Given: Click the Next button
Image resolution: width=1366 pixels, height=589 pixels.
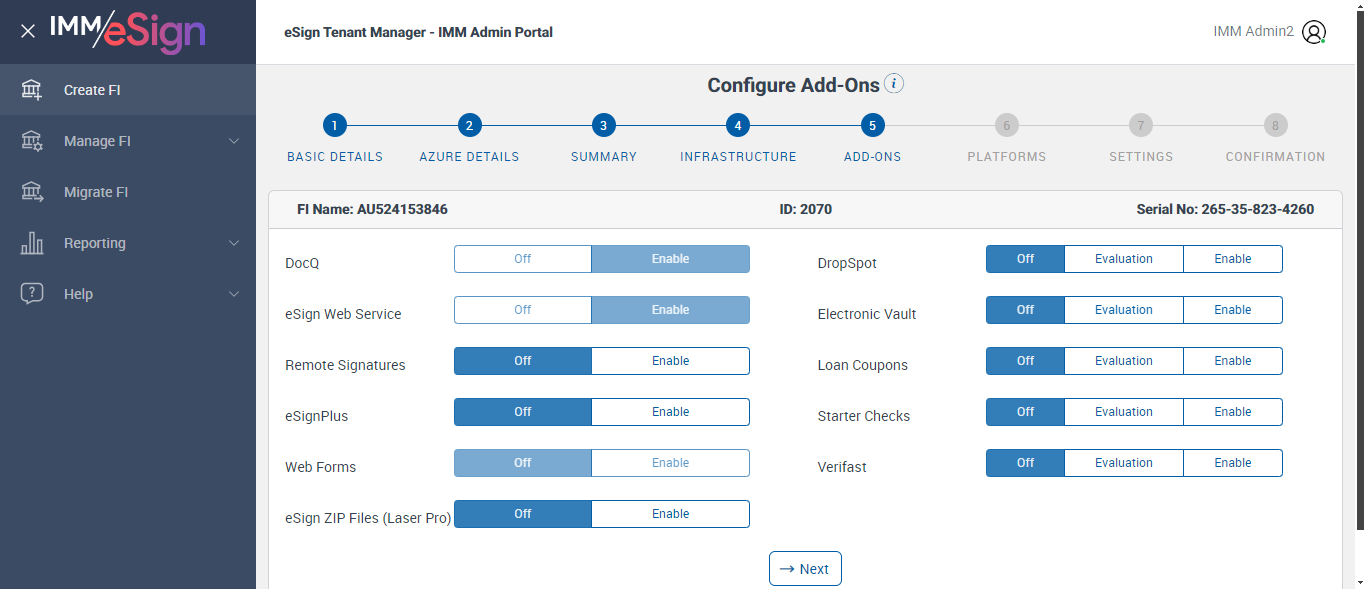Looking at the screenshot, I should click(805, 569).
